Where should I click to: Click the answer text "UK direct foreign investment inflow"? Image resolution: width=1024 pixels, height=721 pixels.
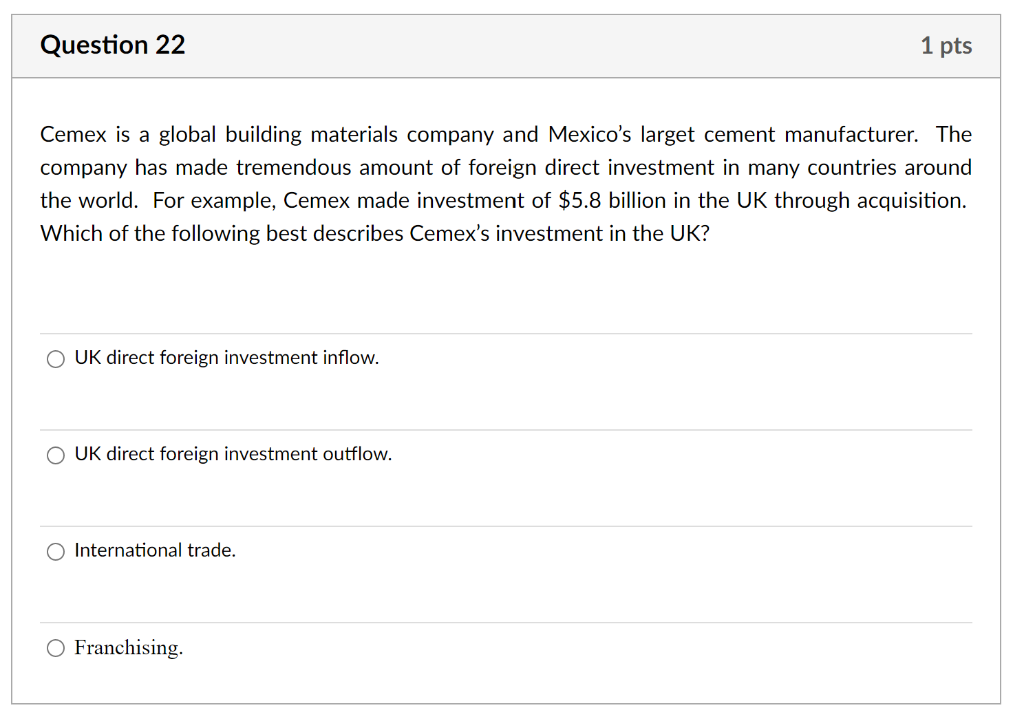coord(226,357)
